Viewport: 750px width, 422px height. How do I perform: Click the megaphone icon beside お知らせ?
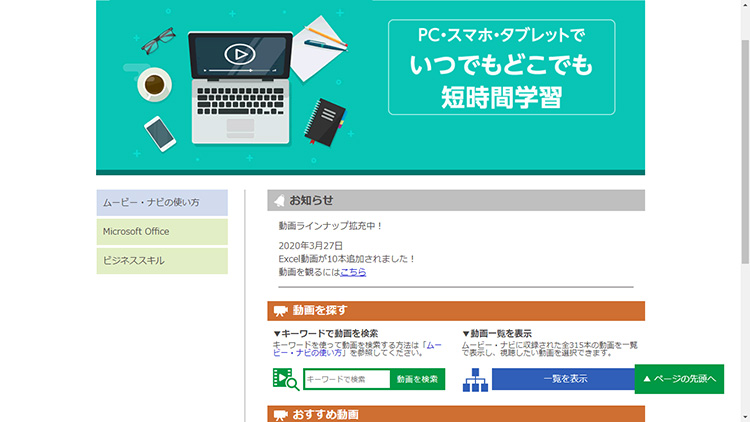click(x=279, y=201)
